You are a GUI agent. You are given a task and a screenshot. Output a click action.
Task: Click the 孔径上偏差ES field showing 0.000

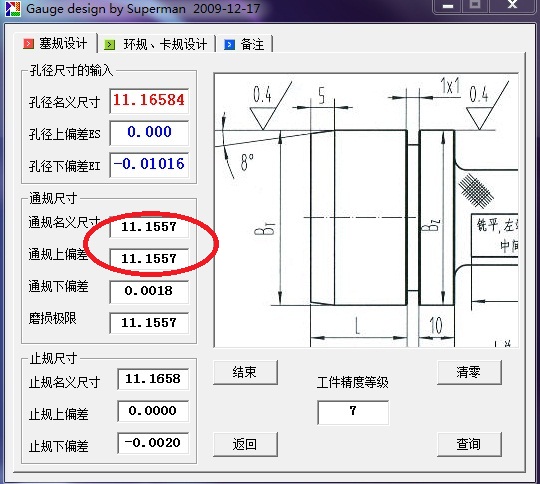tap(149, 133)
